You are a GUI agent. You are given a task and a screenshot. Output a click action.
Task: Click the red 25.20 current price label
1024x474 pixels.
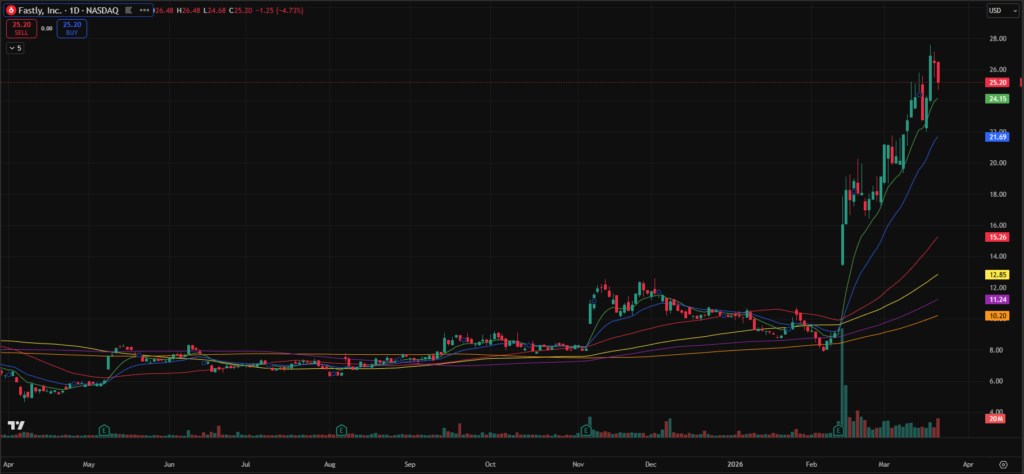click(996, 82)
